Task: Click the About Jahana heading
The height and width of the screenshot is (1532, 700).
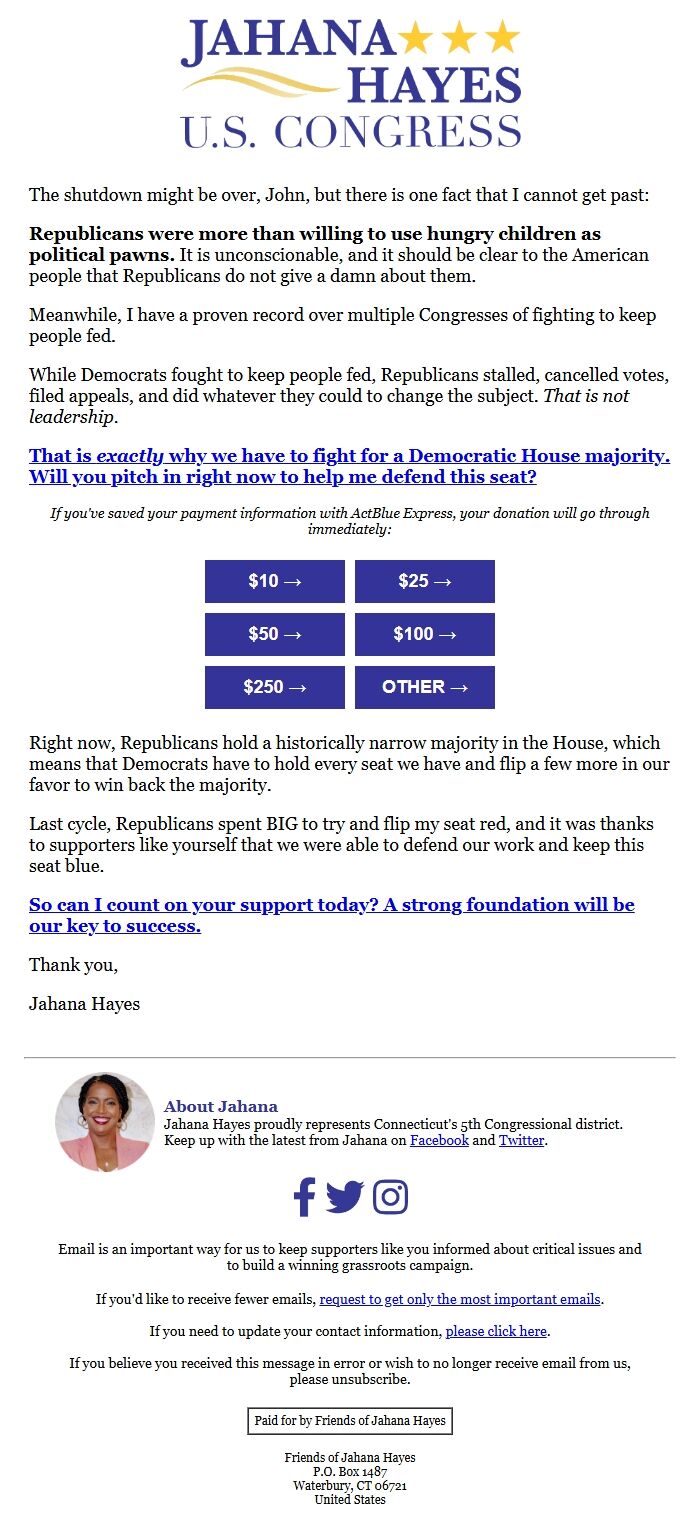Action: [x=221, y=1107]
